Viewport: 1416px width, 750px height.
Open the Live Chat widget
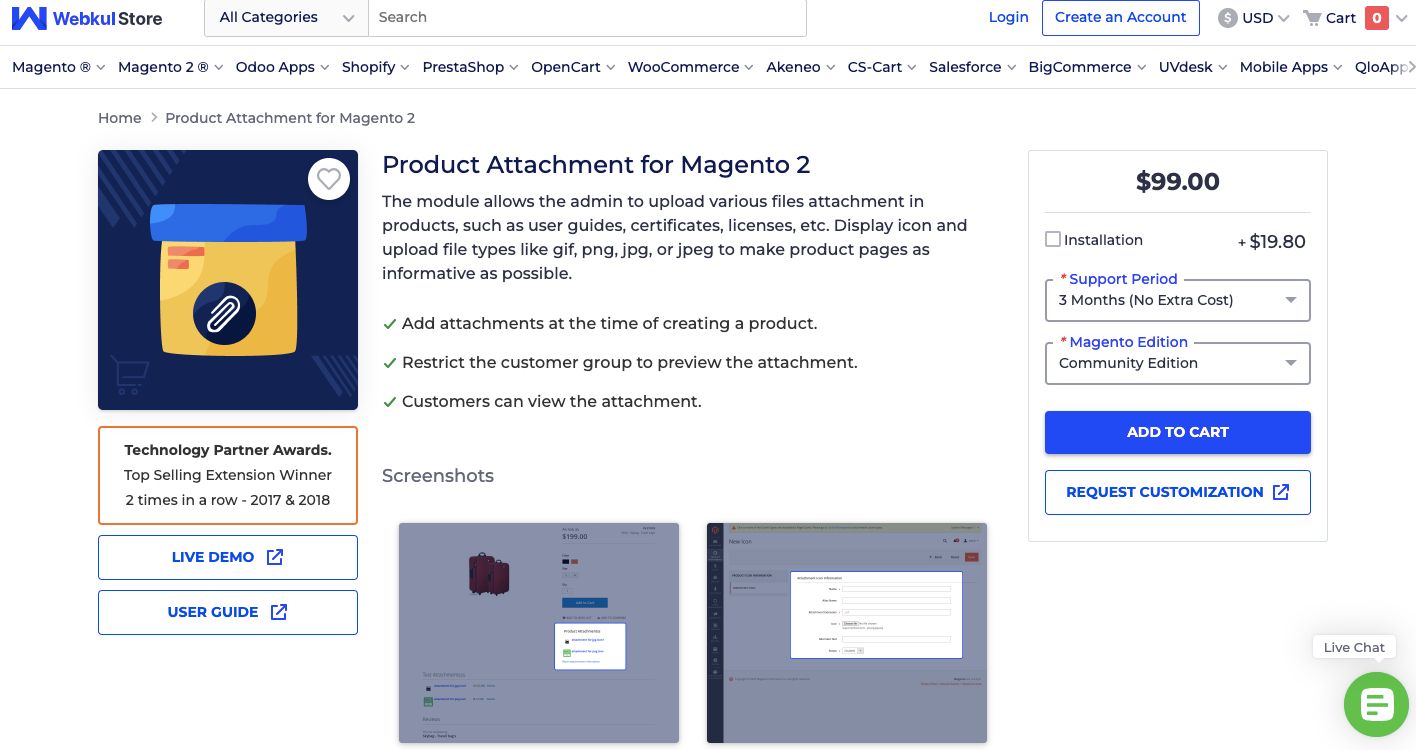1375,704
